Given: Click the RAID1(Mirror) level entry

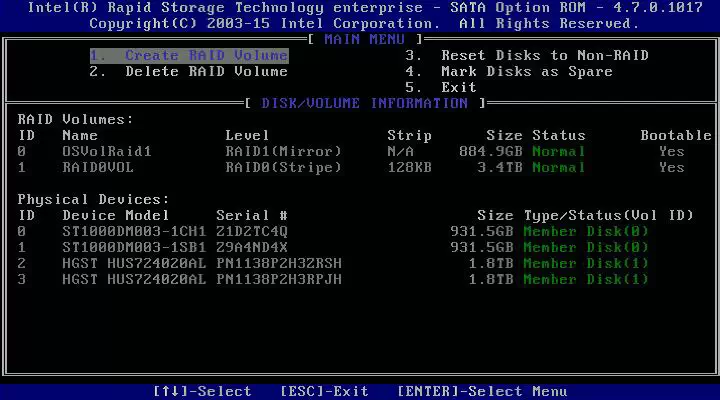Looking at the screenshot, I should coord(283,152).
